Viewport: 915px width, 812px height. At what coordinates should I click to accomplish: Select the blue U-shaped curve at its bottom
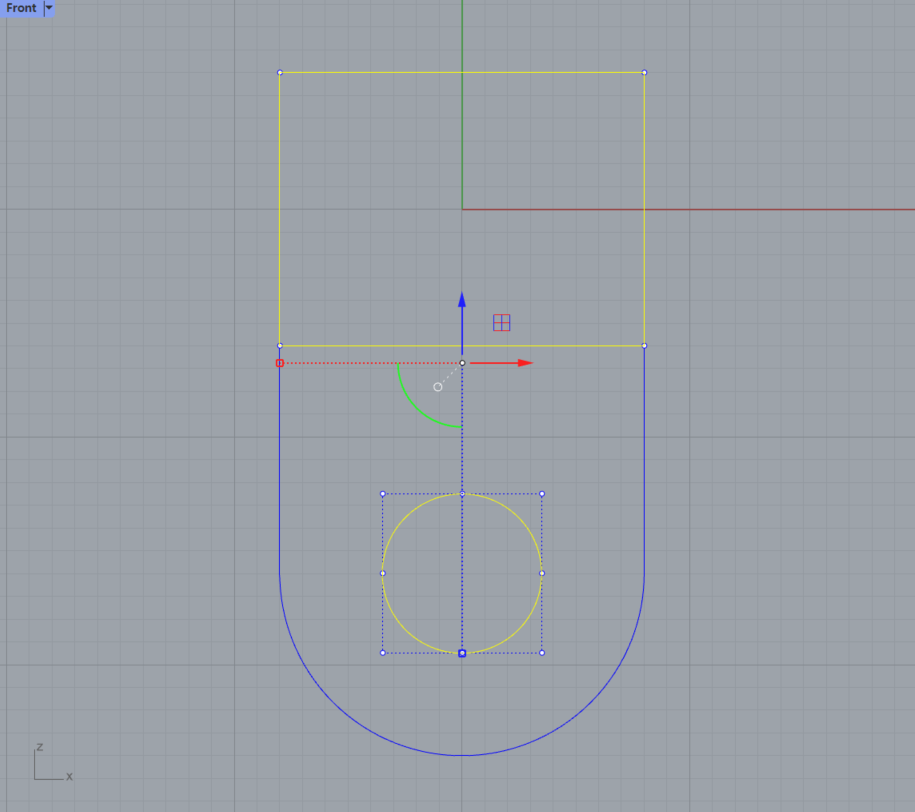[x=462, y=755]
